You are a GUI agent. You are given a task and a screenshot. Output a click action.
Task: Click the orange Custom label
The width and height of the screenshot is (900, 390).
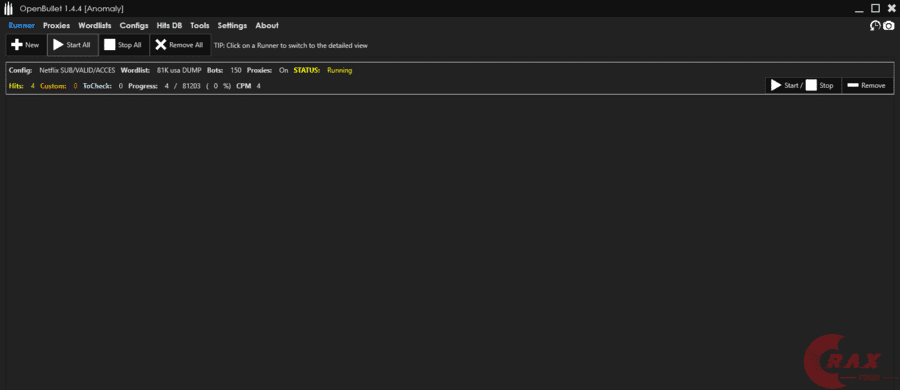[53, 86]
